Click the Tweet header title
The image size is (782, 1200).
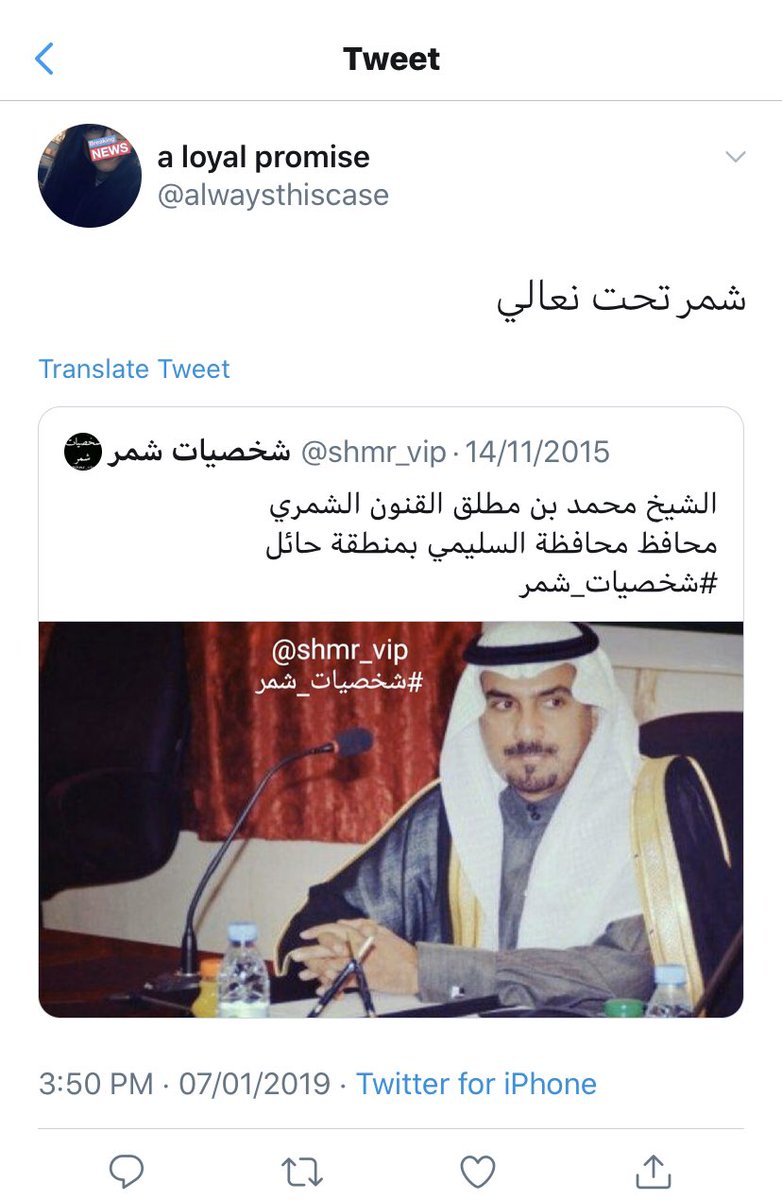(x=392, y=59)
